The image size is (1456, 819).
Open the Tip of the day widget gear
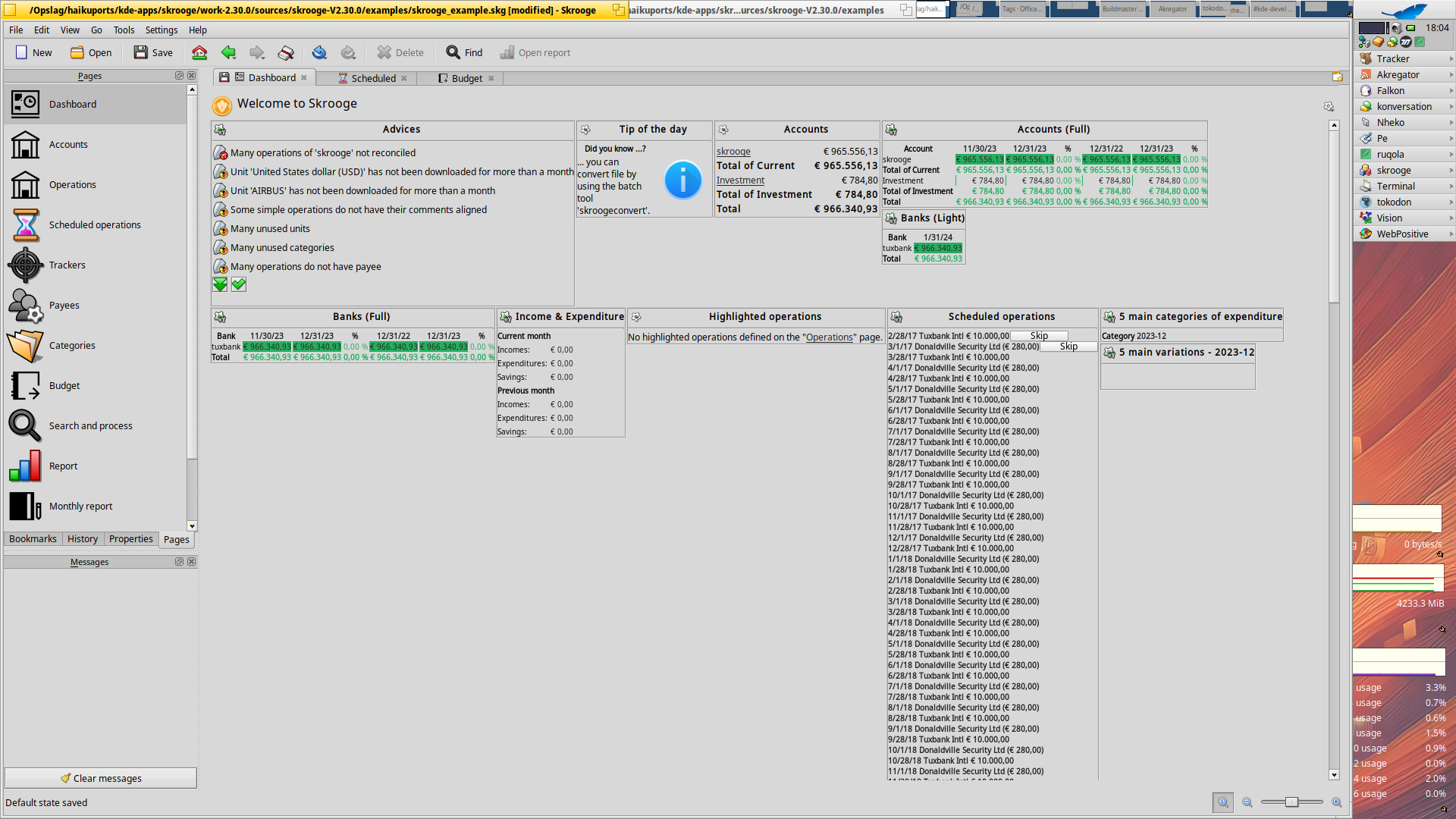point(585,130)
